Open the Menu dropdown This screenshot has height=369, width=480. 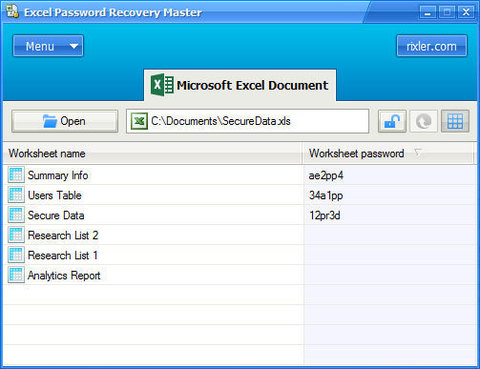(48, 46)
